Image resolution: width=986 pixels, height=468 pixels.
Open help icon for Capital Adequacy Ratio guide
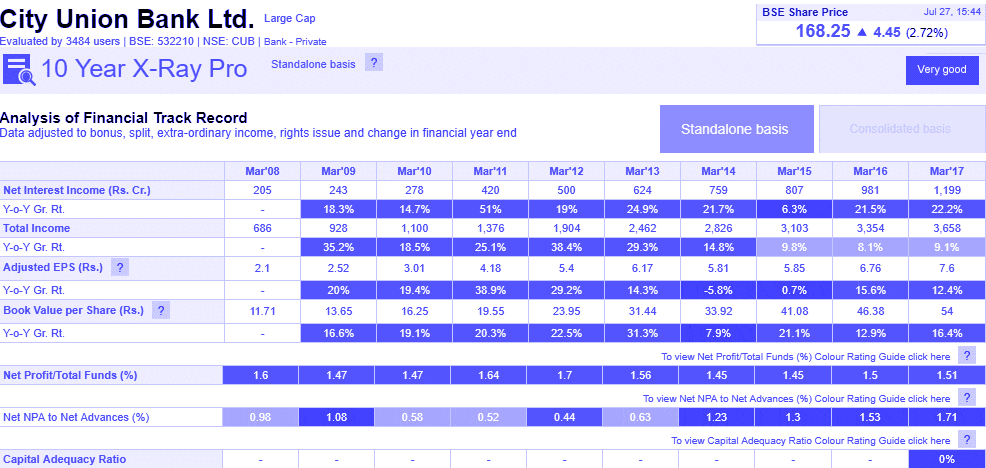tap(967, 440)
